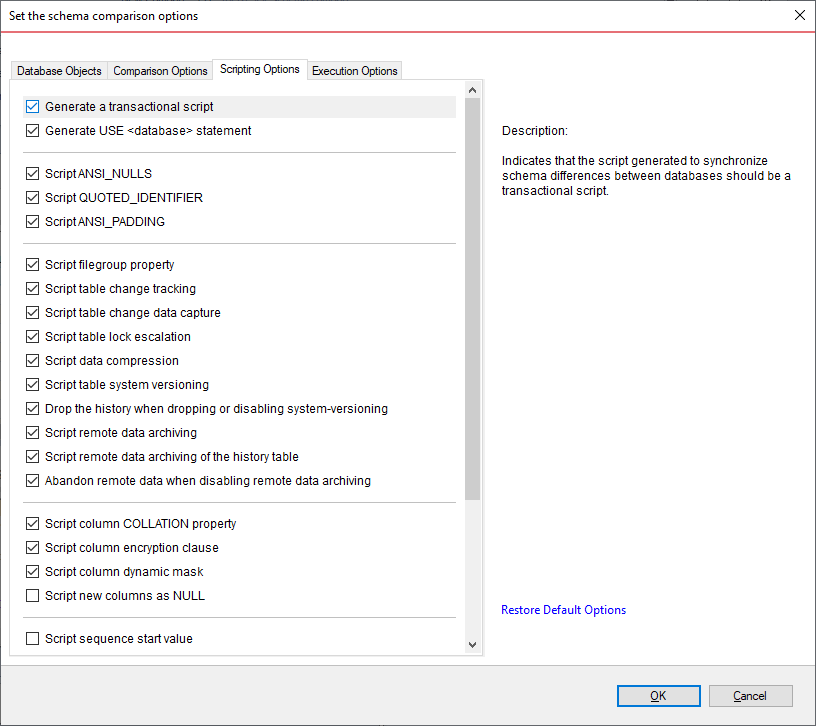Toggle Script data compression option

pos(33,361)
